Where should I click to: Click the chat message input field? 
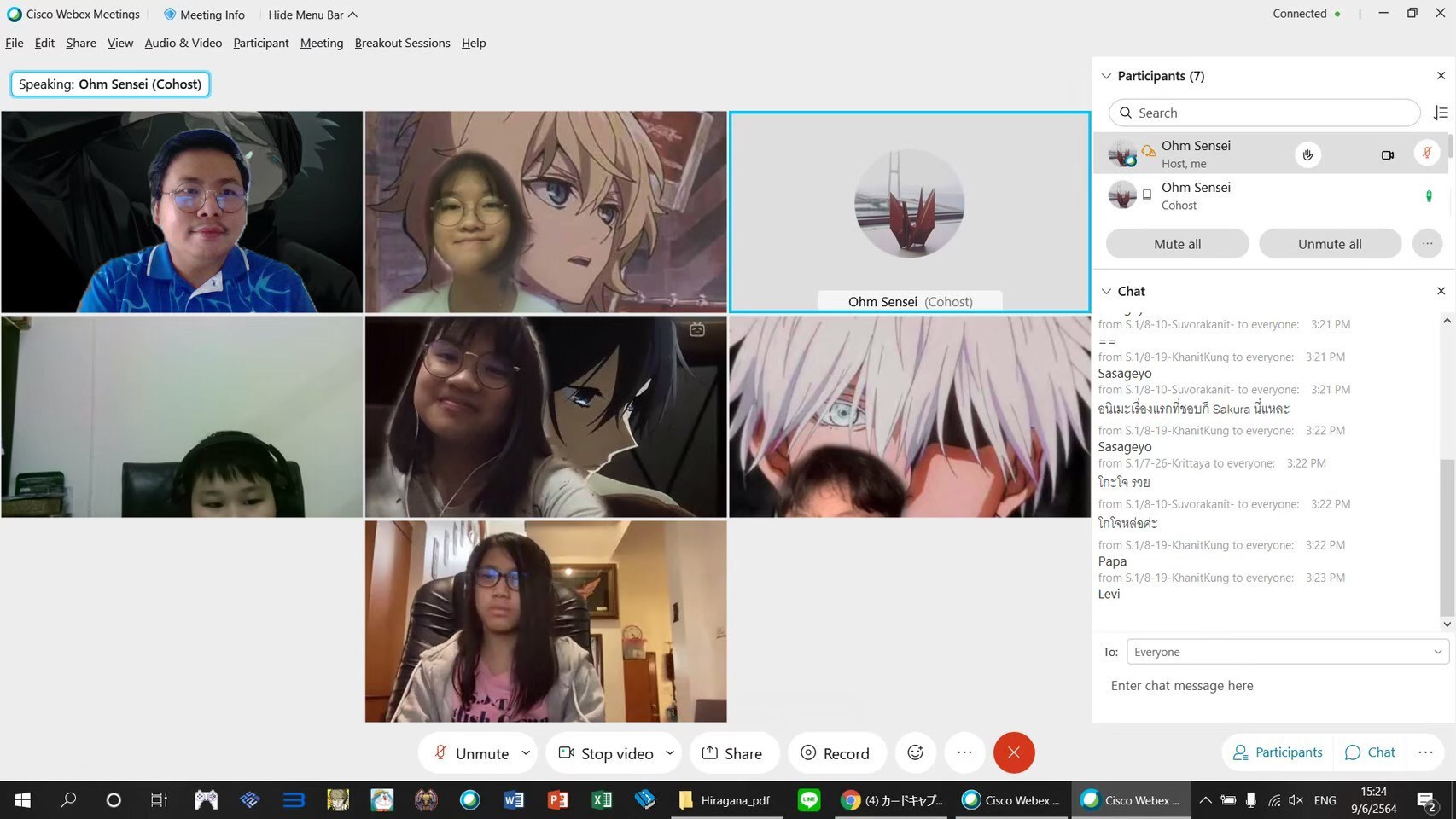pyautogui.click(x=1272, y=686)
